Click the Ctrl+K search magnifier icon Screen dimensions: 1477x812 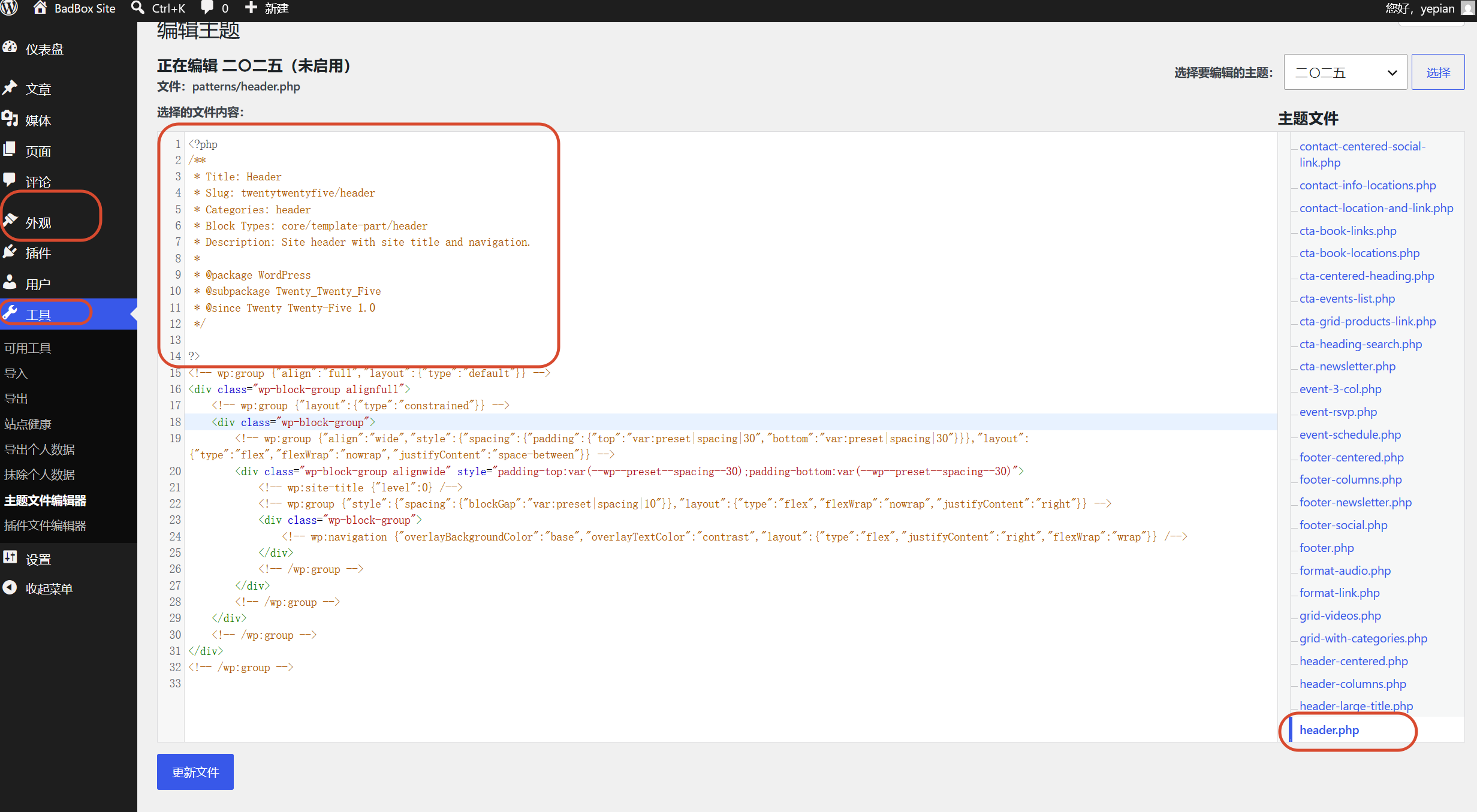138,8
